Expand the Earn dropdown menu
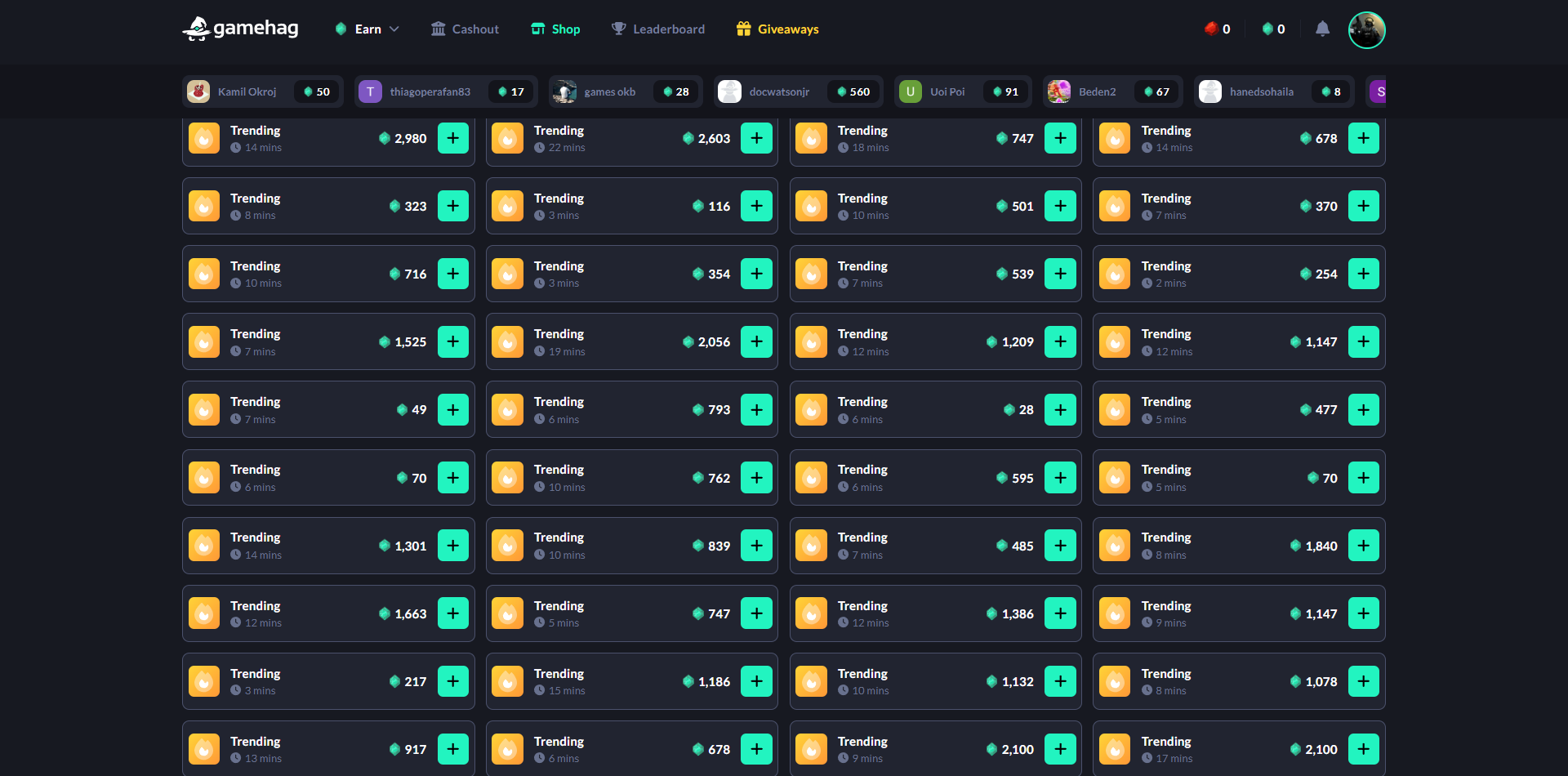This screenshot has width=1568, height=776. pos(367,29)
